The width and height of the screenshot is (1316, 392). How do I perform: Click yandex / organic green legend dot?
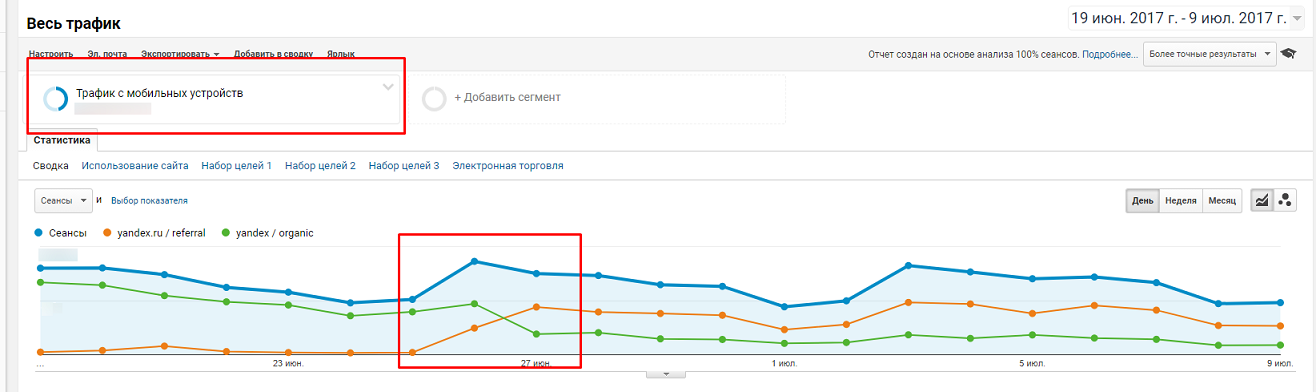[x=226, y=233]
